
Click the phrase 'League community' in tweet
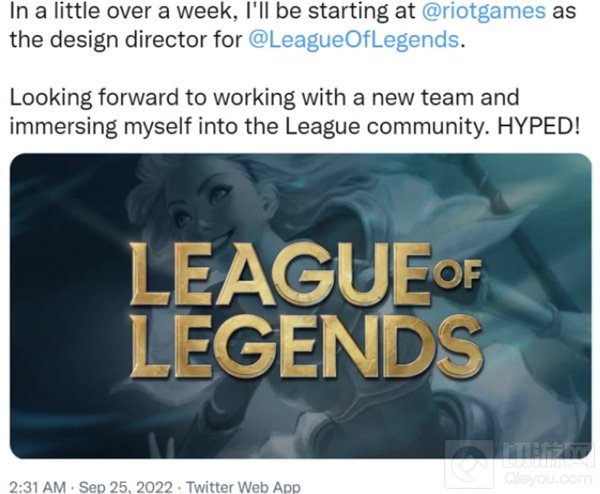pos(386,127)
